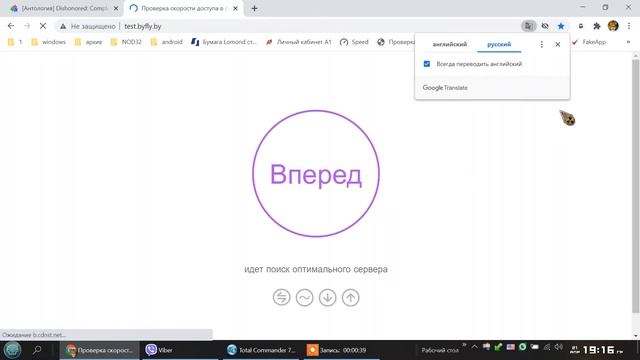Click the lock icon beside extensions icon
The width and height of the screenshot is (640, 360).
pyautogui.click(x=580, y=26)
